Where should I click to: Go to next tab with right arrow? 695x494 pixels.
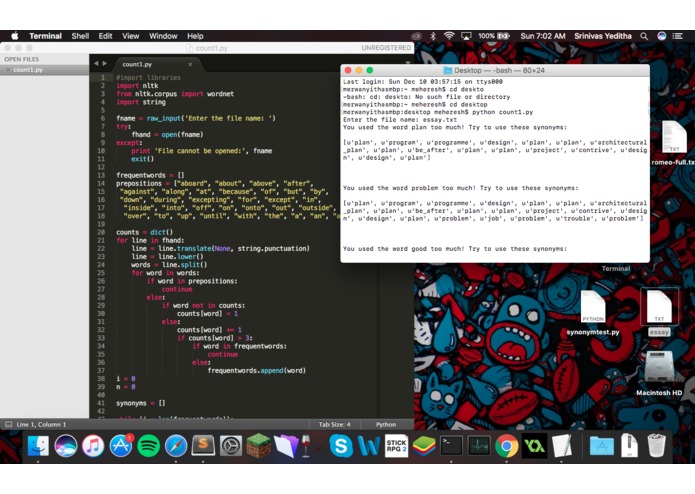click(x=105, y=64)
